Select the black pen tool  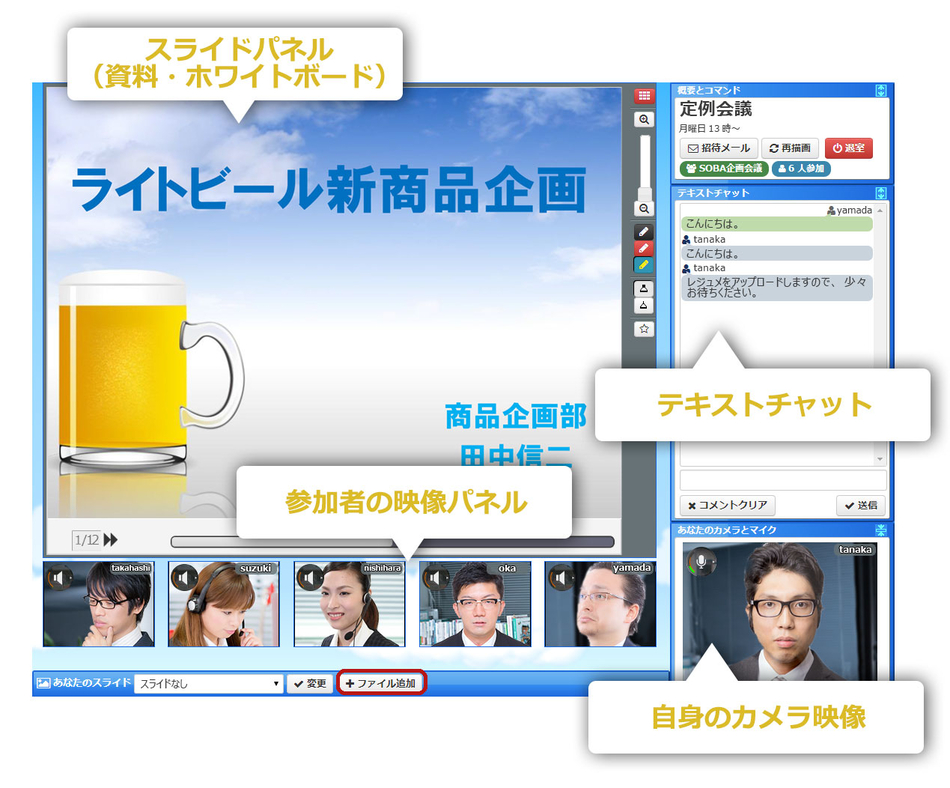pyautogui.click(x=644, y=231)
